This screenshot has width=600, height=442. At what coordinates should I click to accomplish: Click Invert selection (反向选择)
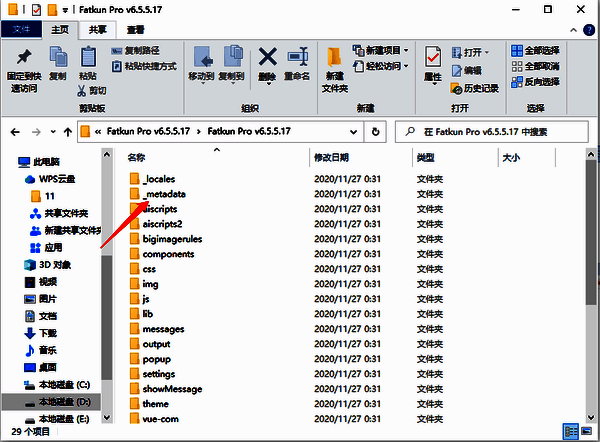[x=535, y=82]
